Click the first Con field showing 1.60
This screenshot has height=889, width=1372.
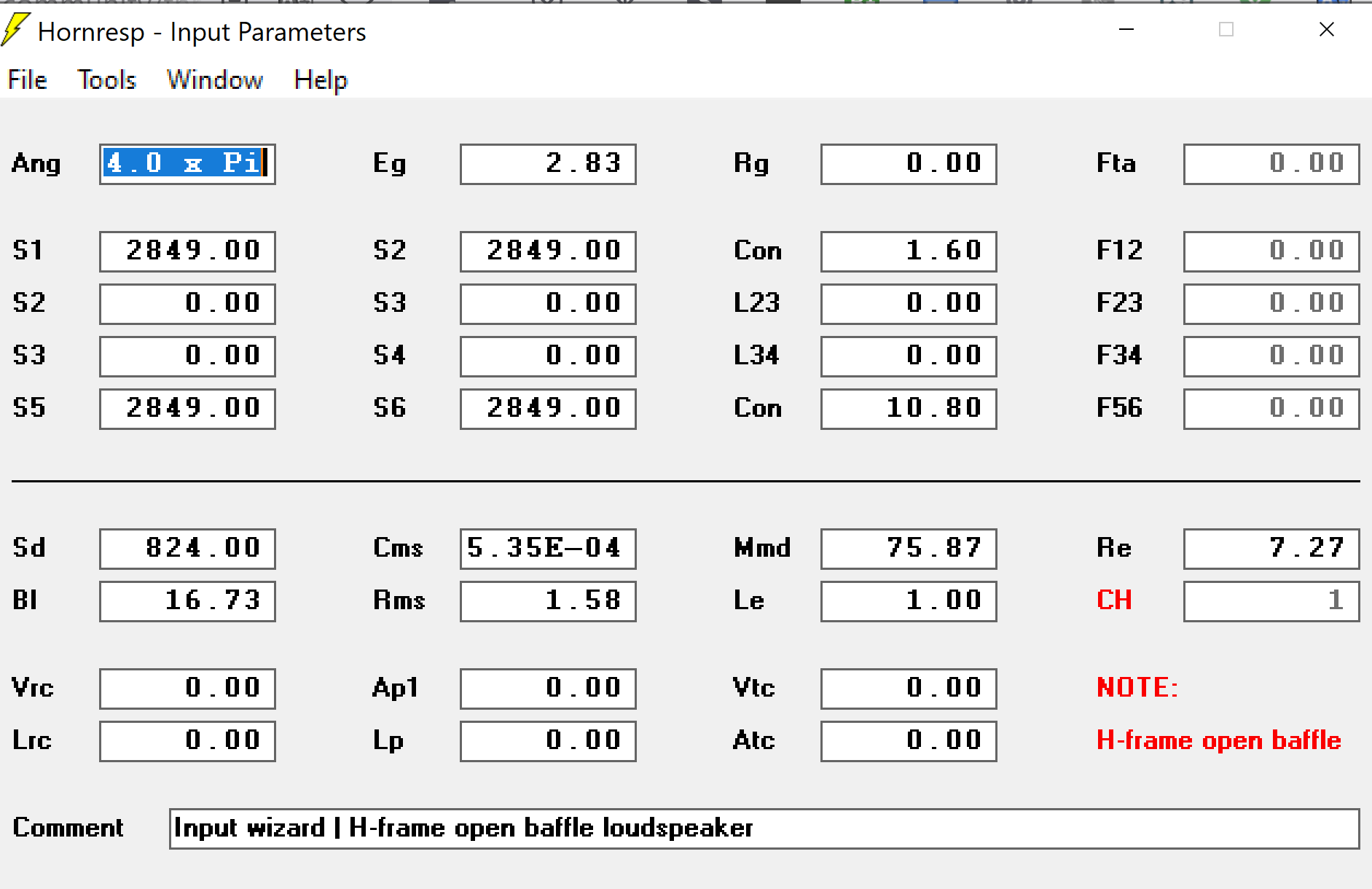tap(909, 251)
